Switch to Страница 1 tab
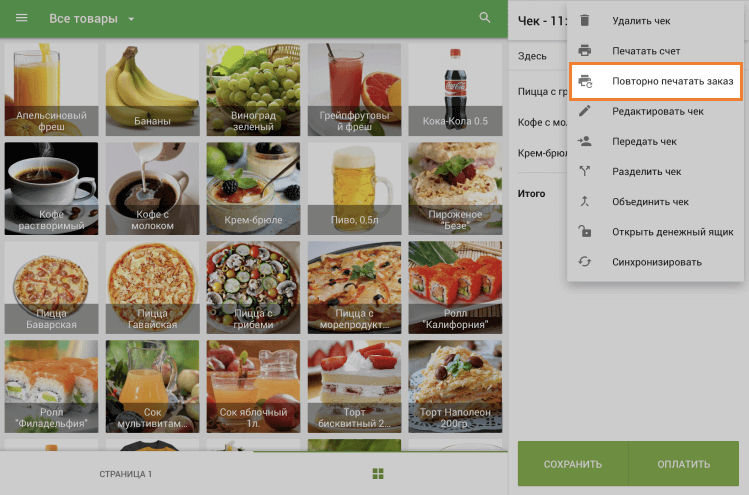The image size is (749, 495). [x=125, y=473]
